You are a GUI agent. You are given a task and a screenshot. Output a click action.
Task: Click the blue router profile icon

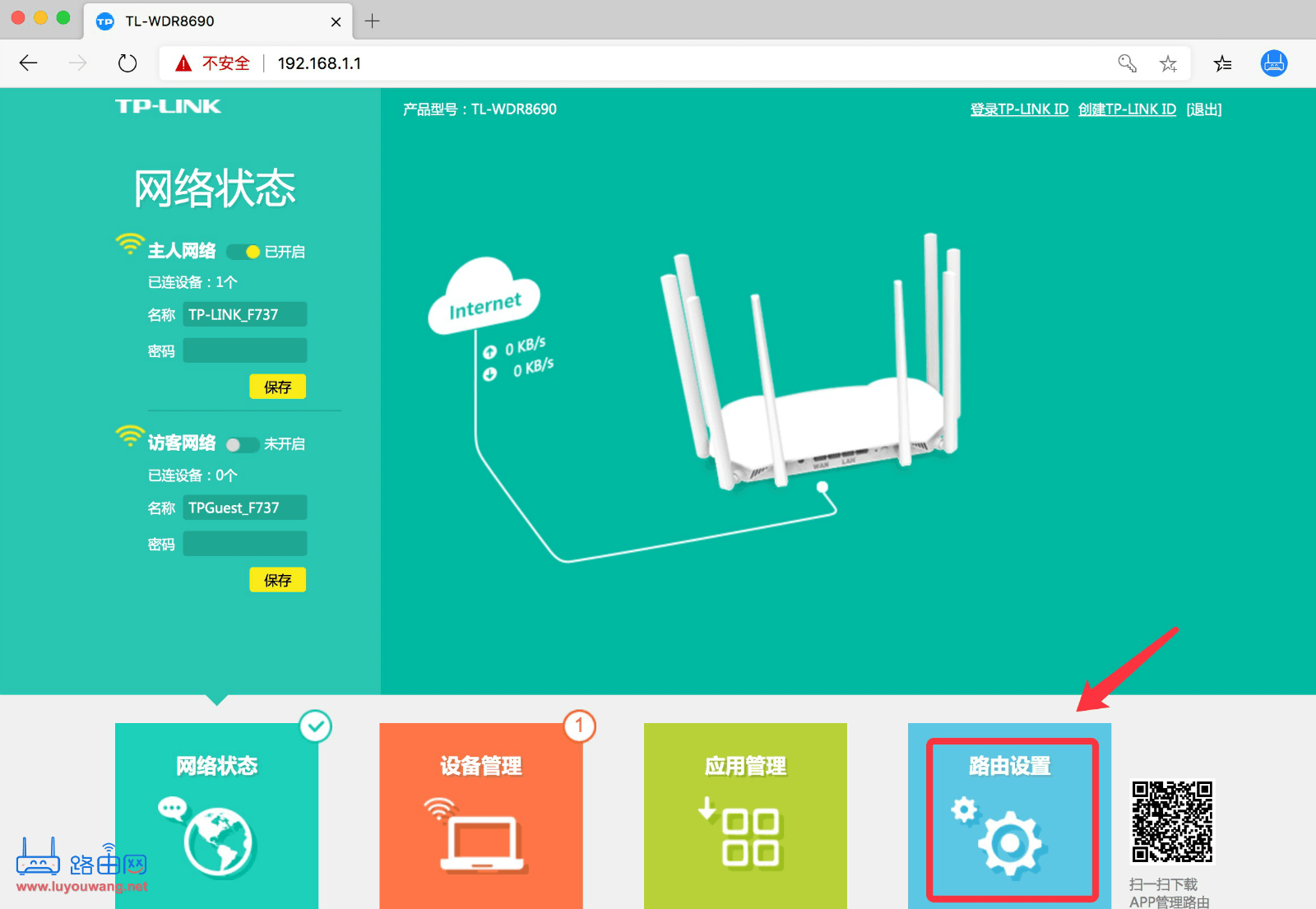point(1274,63)
